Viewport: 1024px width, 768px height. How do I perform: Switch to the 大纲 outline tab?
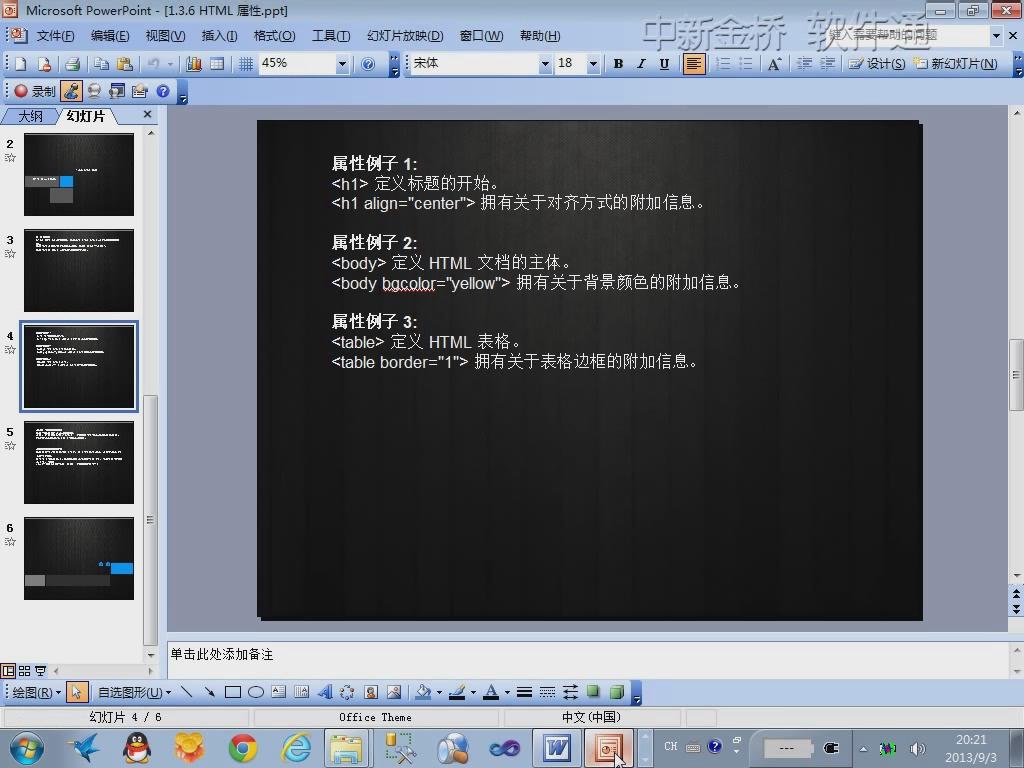click(x=30, y=116)
